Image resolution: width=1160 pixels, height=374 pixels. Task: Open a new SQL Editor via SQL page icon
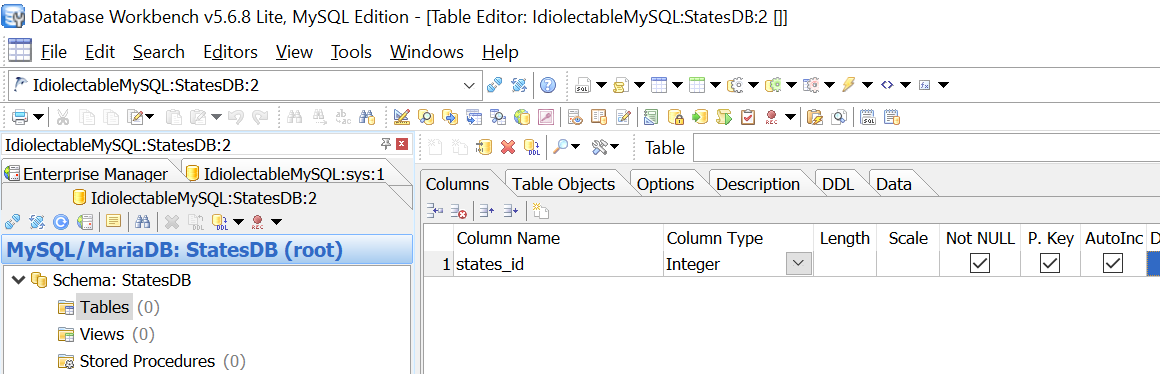point(584,85)
